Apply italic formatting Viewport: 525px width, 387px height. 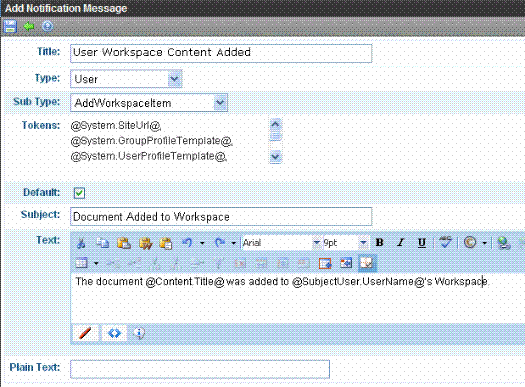[400, 242]
